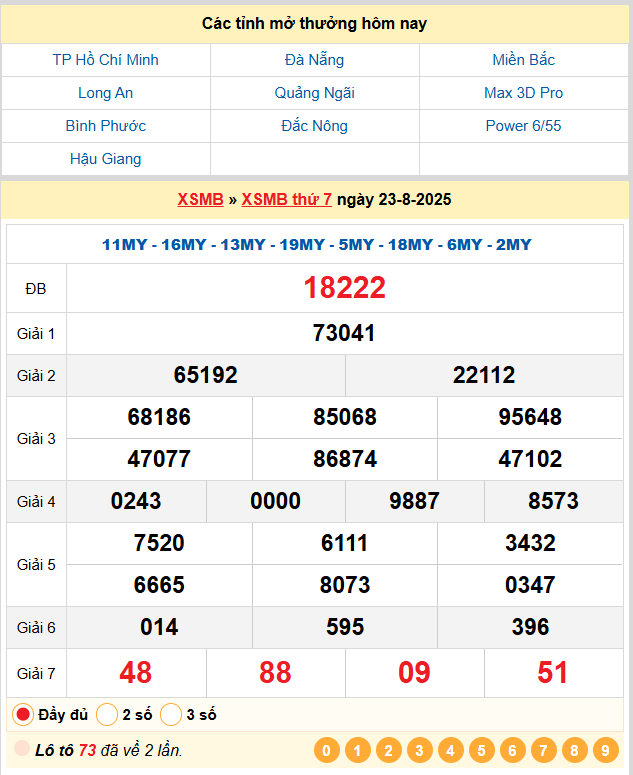The height and width of the screenshot is (775, 633).
Task: Click the ĐB row label
Action: [x=36, y=289]
